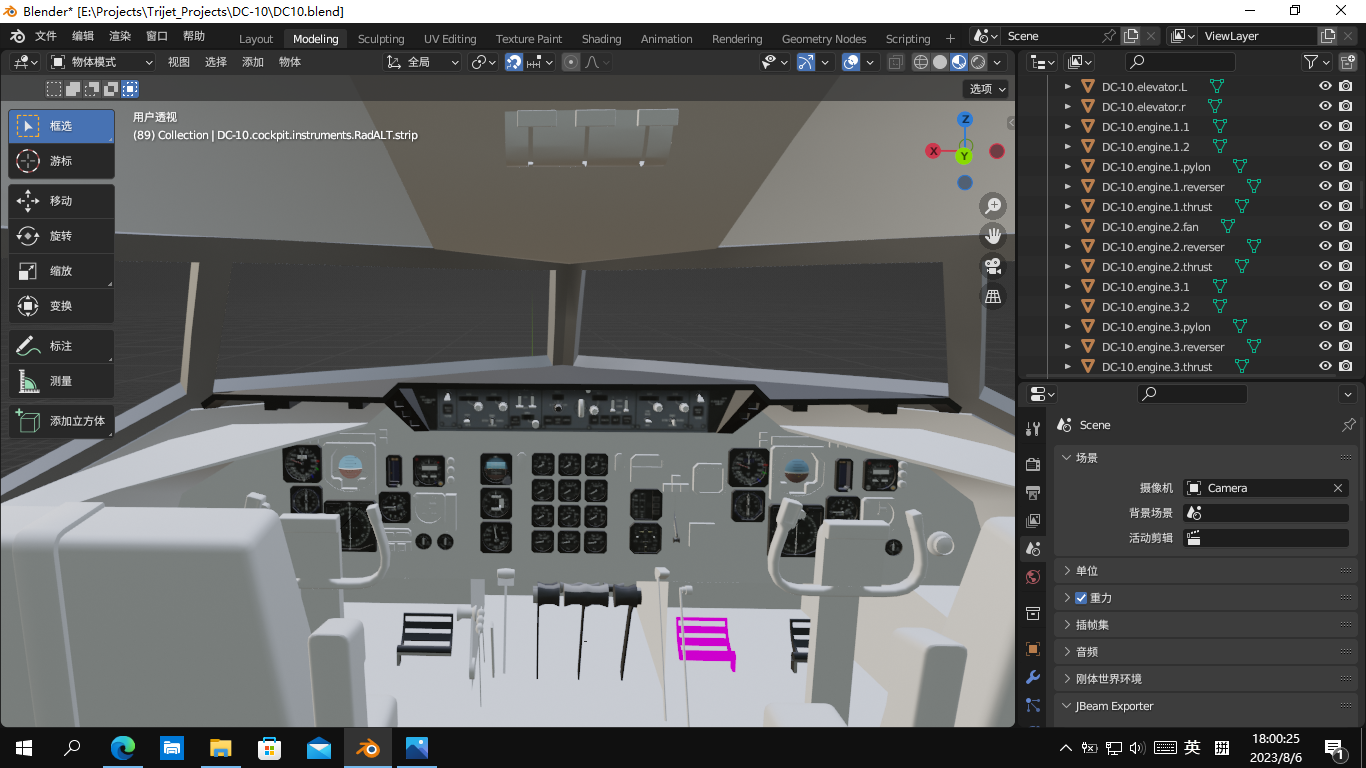Click the viewport pan hand icon
This screenshot has height=768, width=1366.
pyautogui.click(x=993, y=236)
